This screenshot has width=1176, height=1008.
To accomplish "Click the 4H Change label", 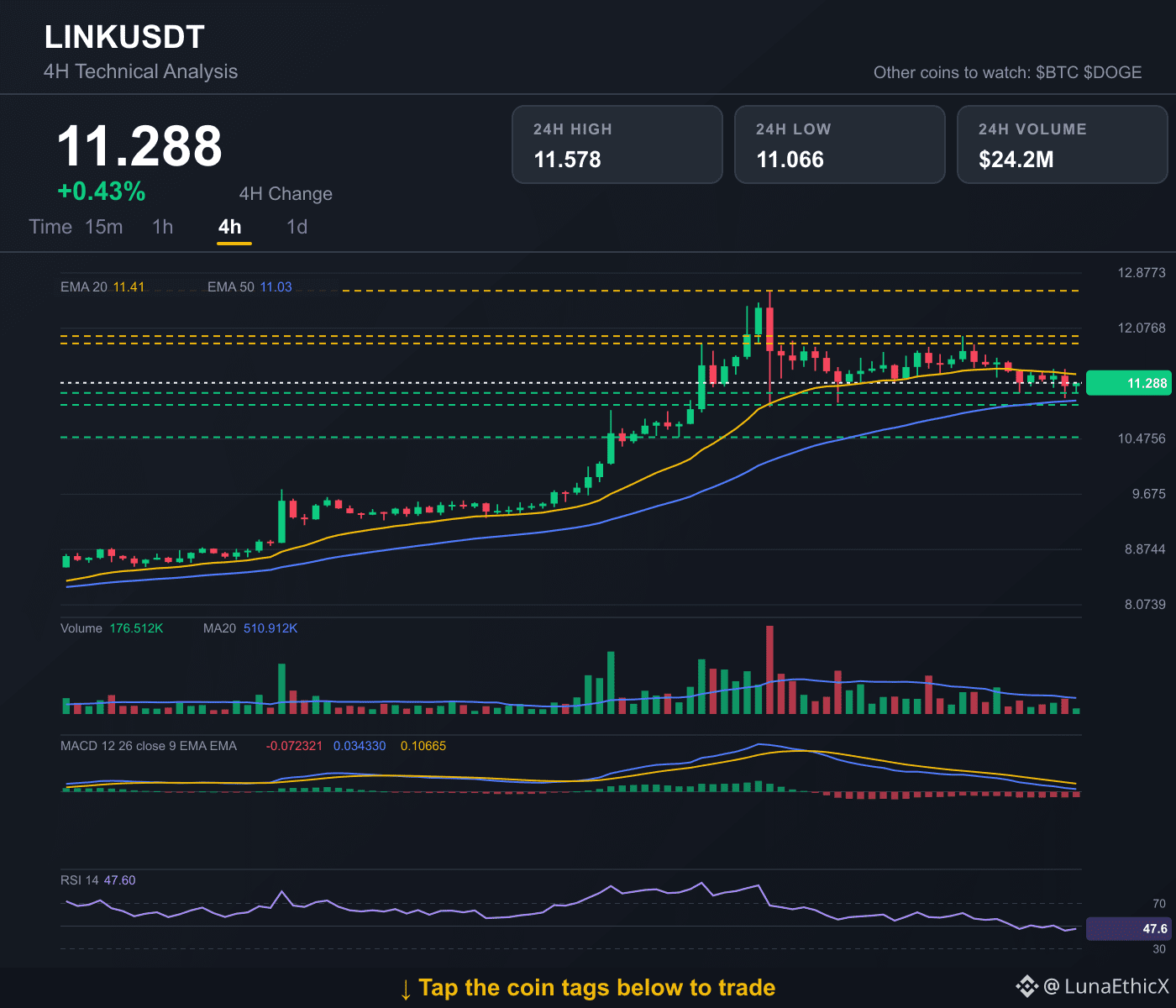I will coord(286,194).
